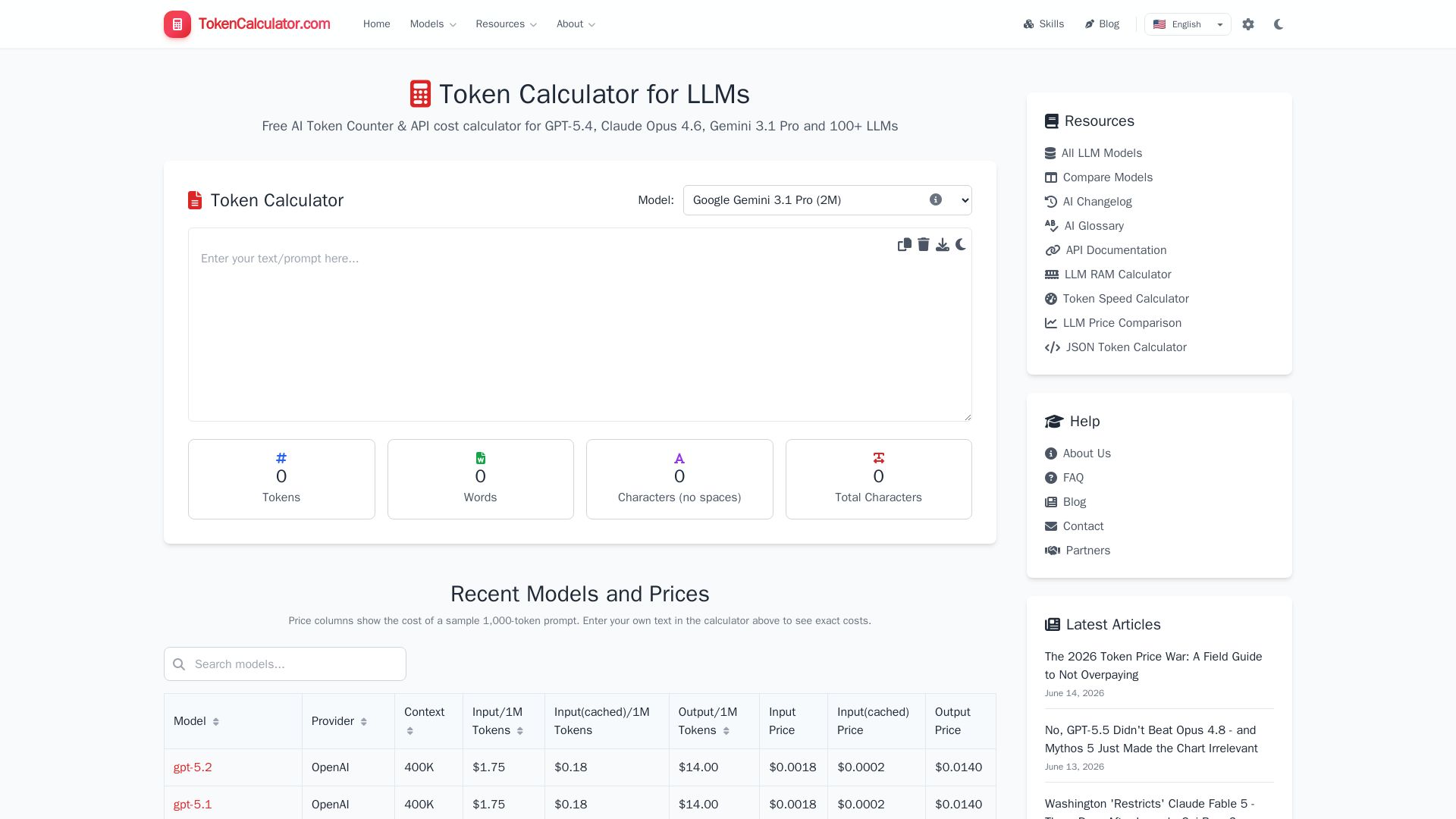
Task: Click the Words count card
Action: 481,479
